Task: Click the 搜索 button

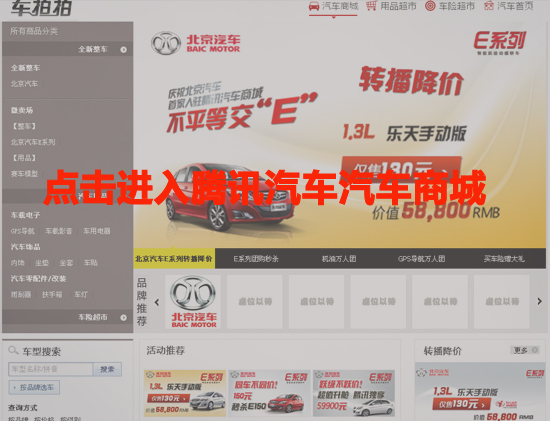Action: click(x=107, y=369)
